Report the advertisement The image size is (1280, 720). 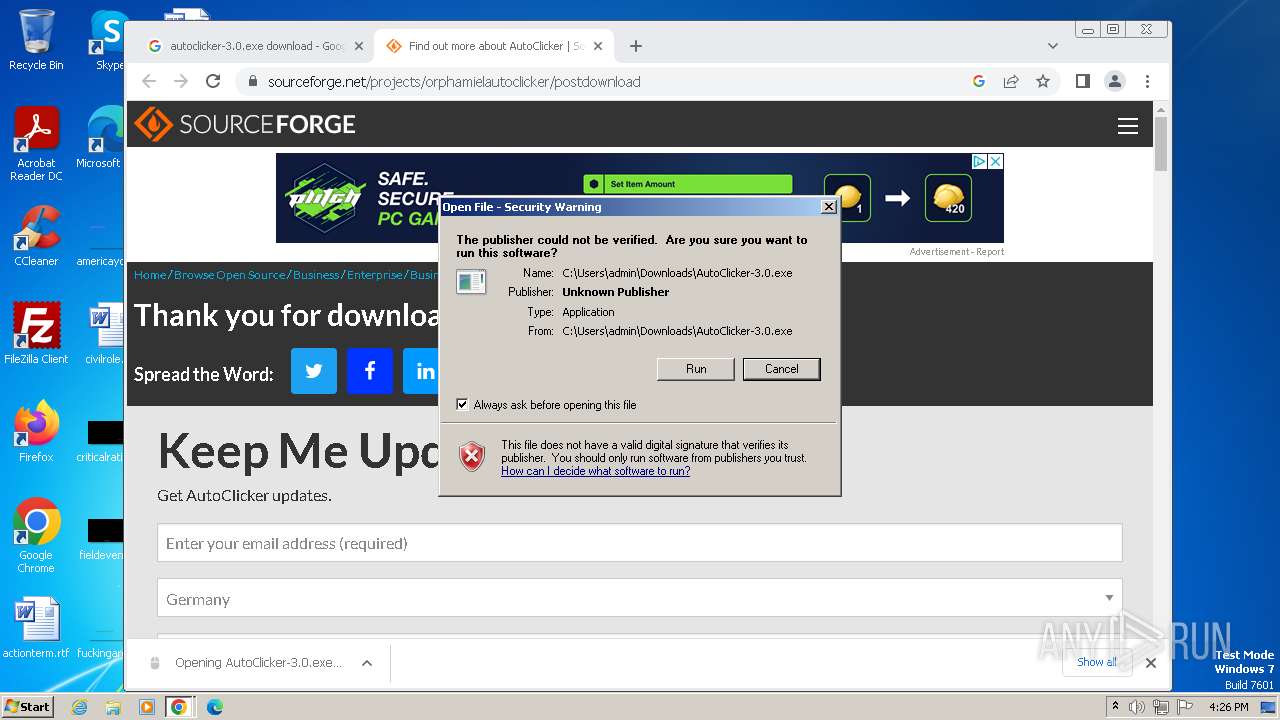pos(990,252)
